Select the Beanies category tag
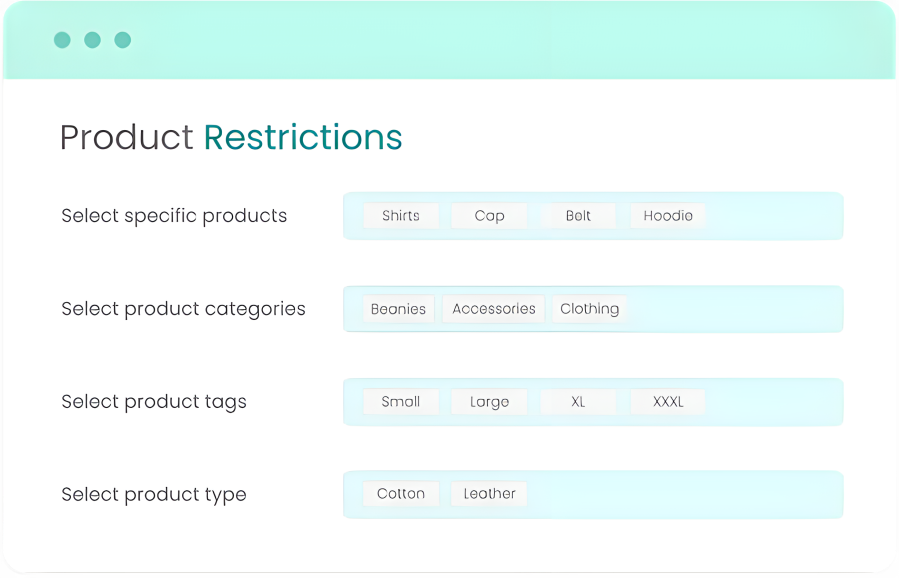 point(398,309)
